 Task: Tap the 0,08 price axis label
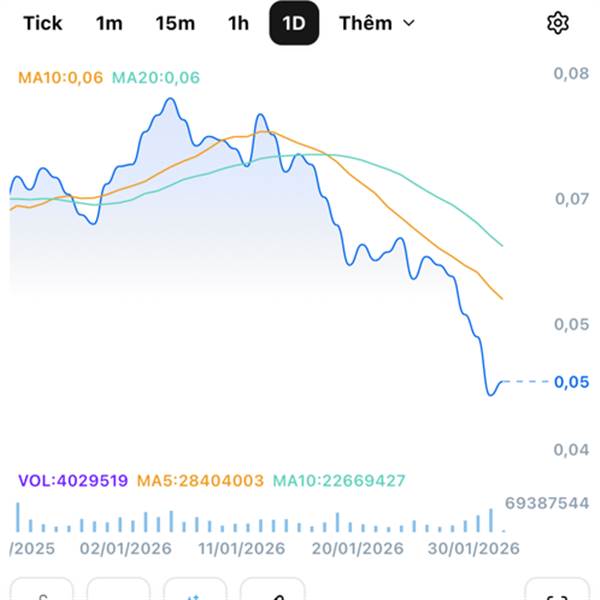[572, 73]
